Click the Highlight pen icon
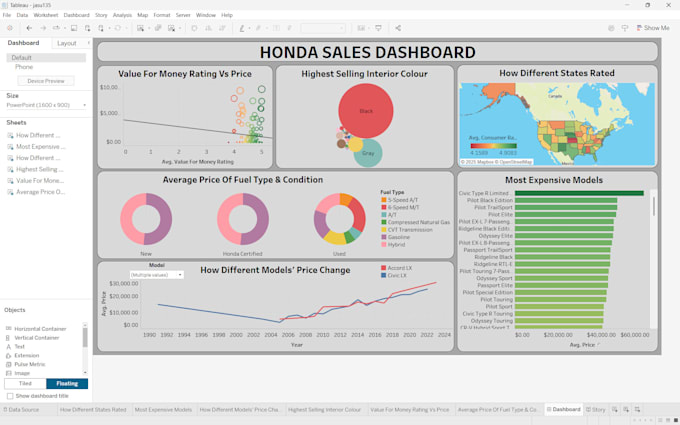The width and height of the screenshot is (680, 425). coord(242,28)
